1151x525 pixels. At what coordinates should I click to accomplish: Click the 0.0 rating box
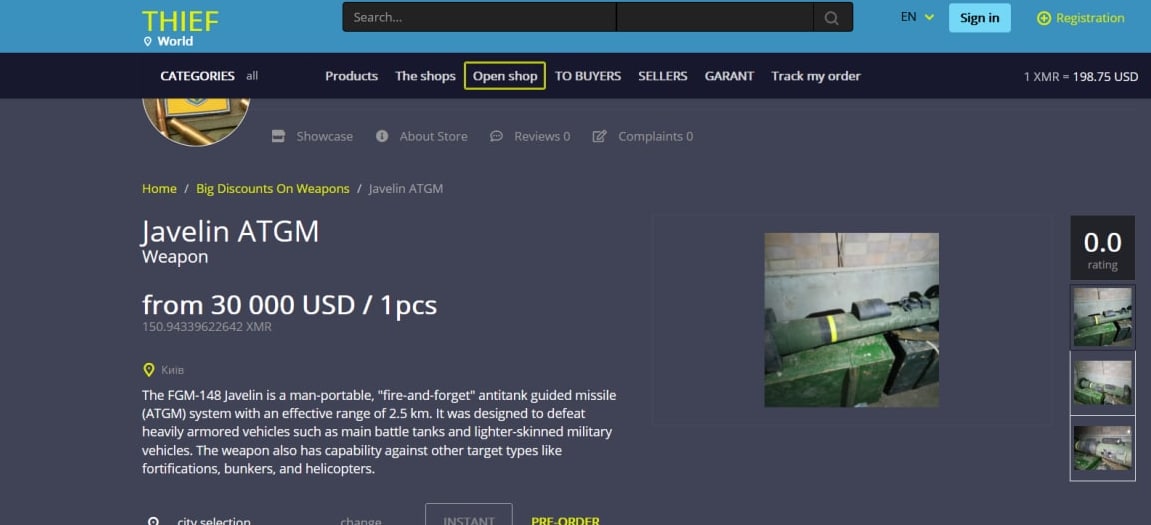tap(1103, 248)
